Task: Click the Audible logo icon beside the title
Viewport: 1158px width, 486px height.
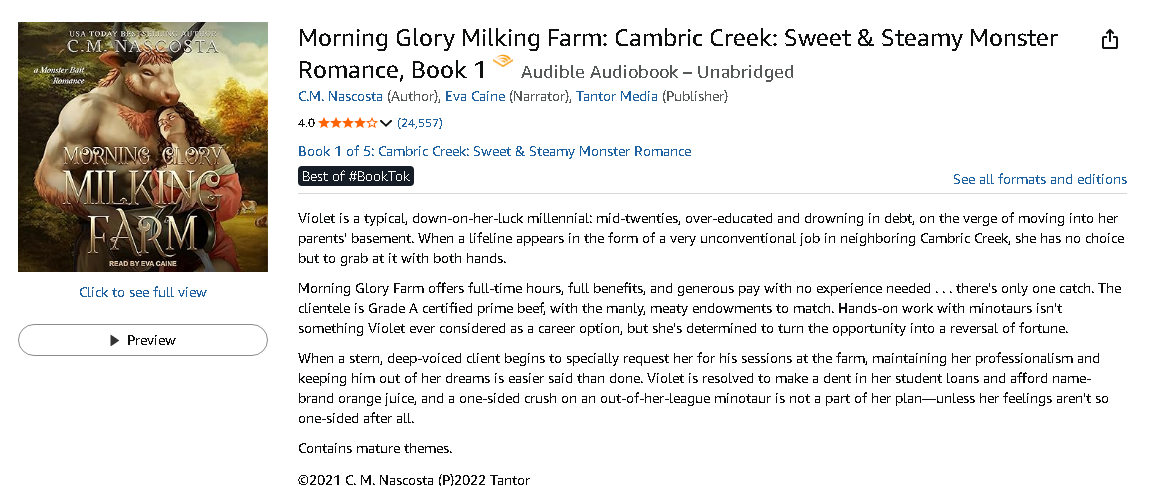Action: (503, 64)
